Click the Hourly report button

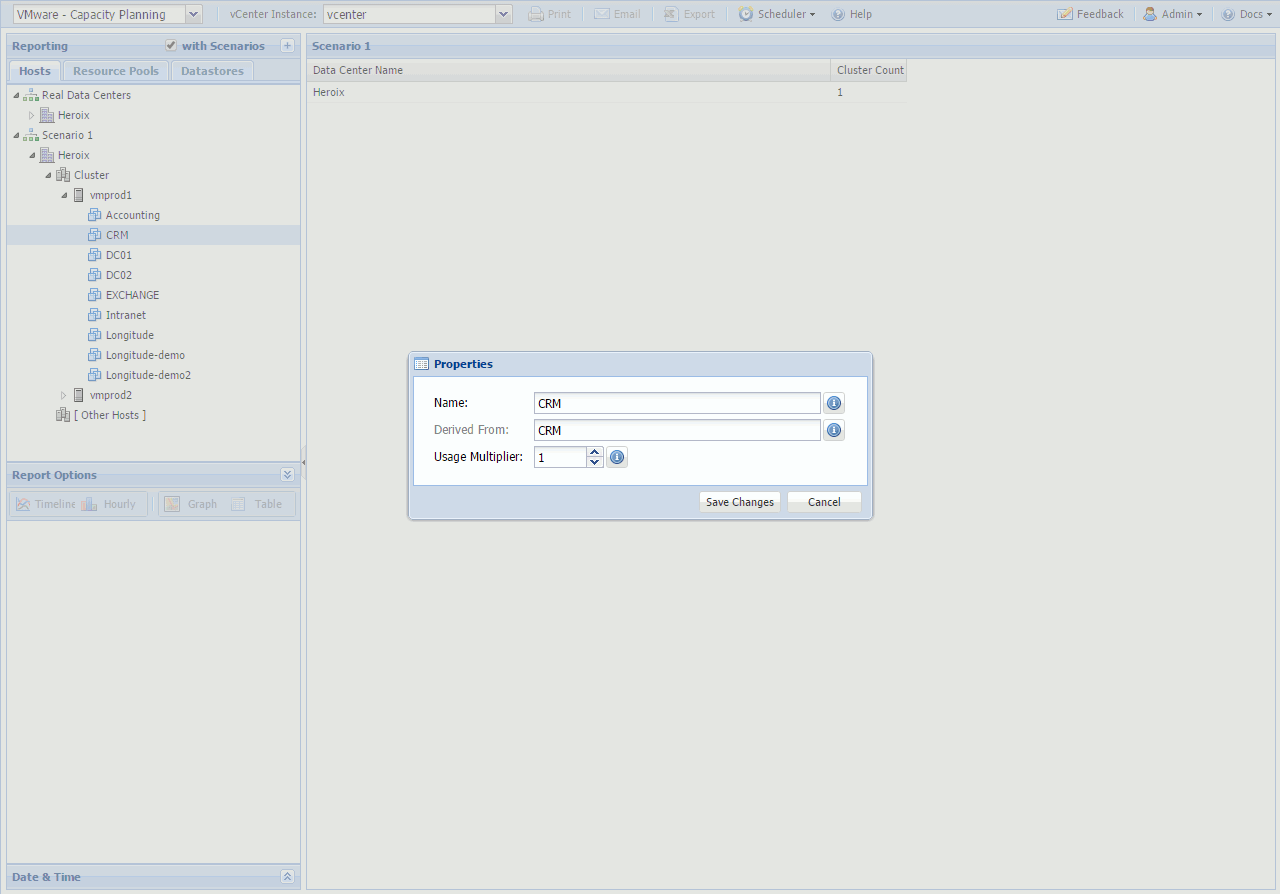109,504
